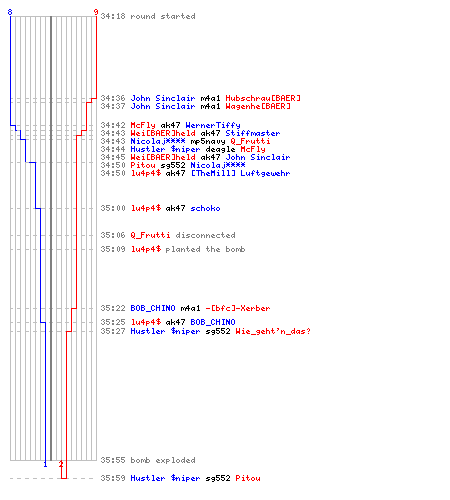This screenshot has height=500, width=450.
Task: Click Pitou in the 34:50 sg552 kill
Action: coord(143,165)
